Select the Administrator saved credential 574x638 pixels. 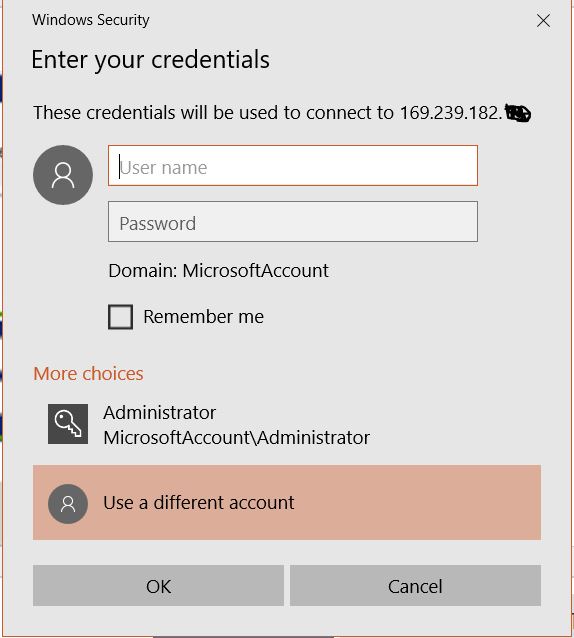(x=287, y=424)
